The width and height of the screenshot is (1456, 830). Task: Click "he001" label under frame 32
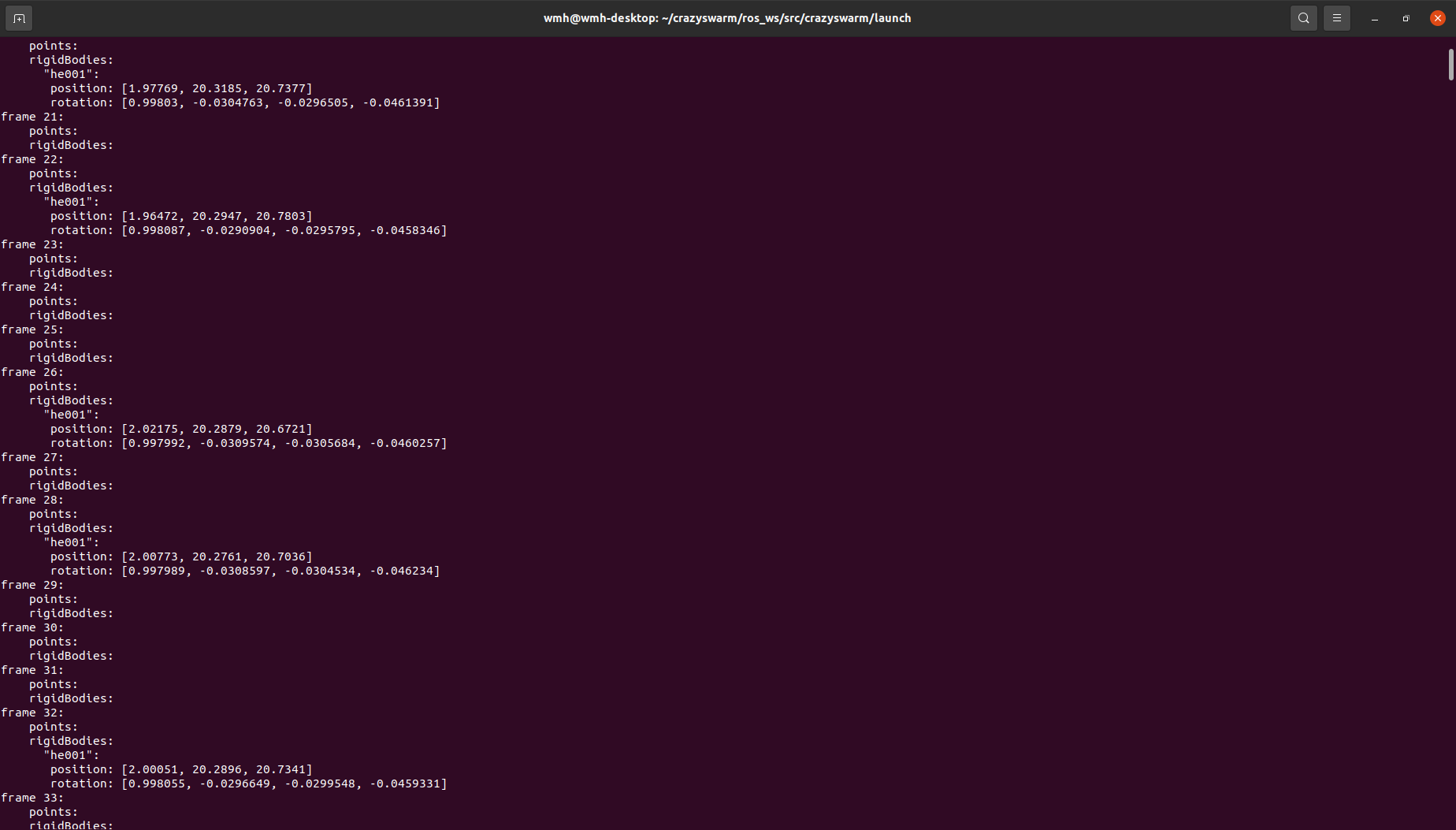click(72, 755)
